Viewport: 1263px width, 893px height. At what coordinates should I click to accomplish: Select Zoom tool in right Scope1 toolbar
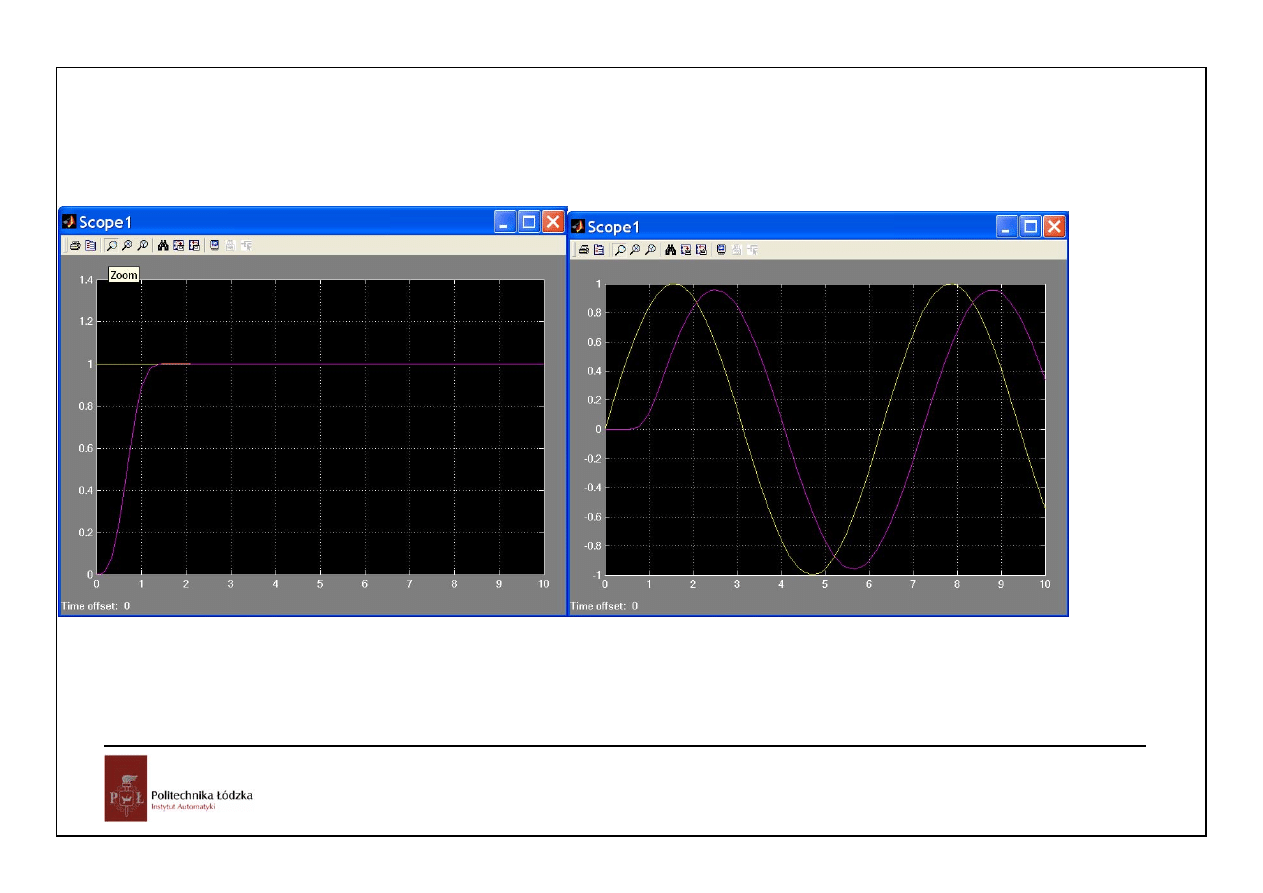620,250
